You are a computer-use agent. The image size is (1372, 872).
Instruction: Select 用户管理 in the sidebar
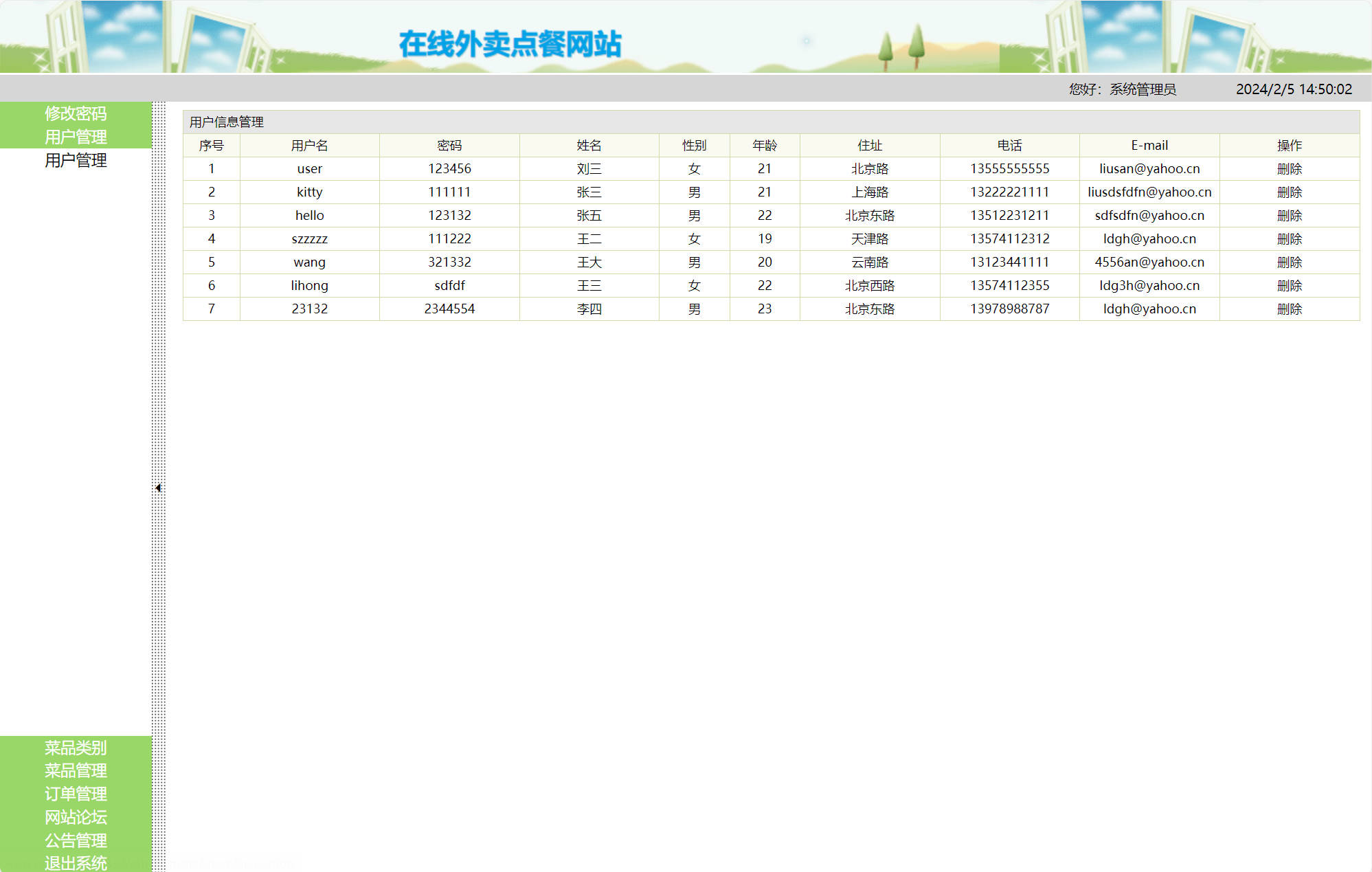click(76, 136)
